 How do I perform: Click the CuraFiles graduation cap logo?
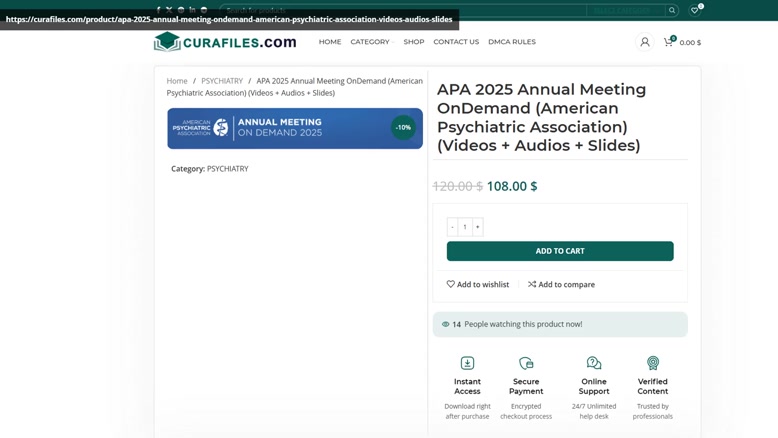pos(167,42)
